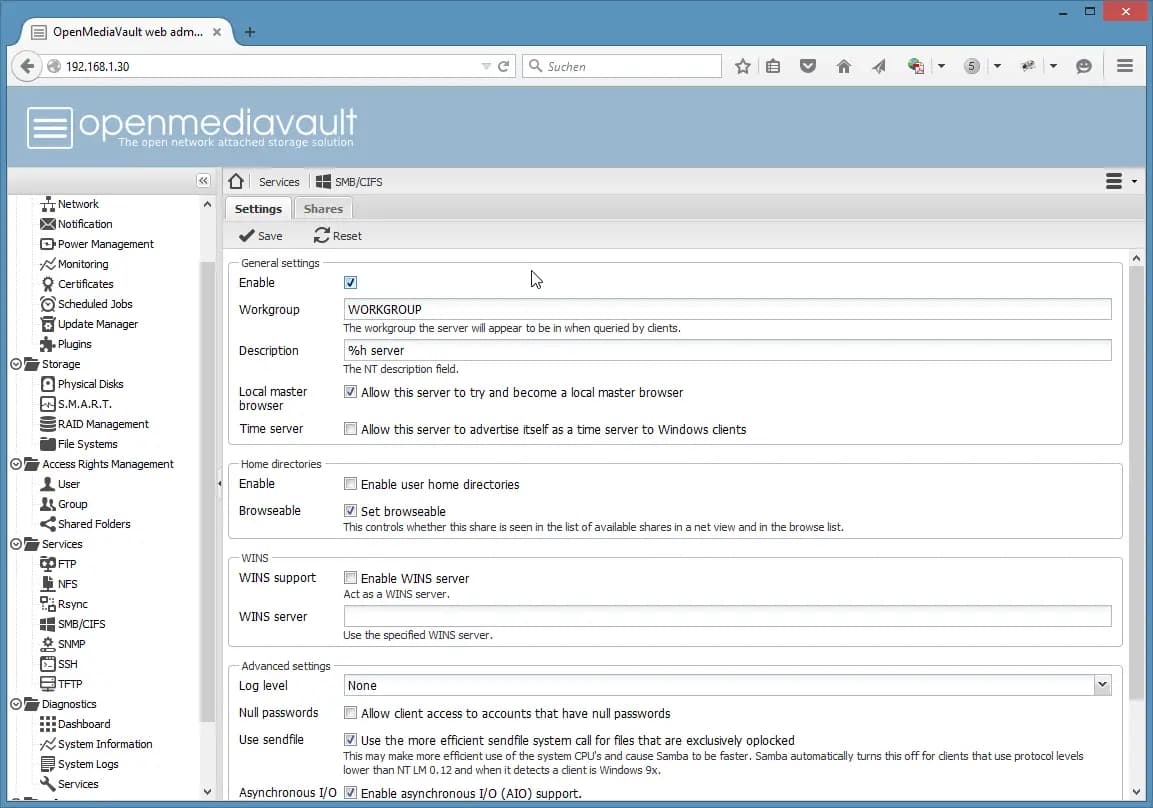Image resolution: width=1153 pixels, height=808 pixels.
Task: Enable Time server checkbox
Action: (x=350, y=429)
